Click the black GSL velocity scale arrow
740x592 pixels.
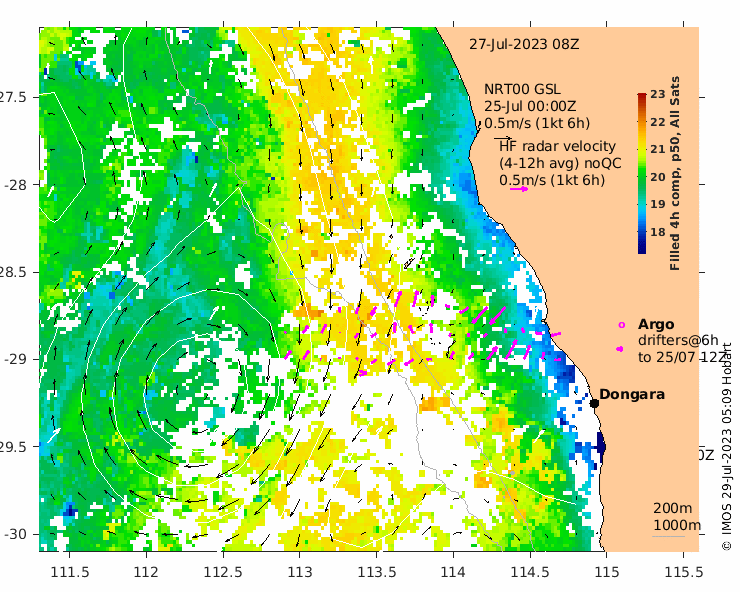click(503, 138)
